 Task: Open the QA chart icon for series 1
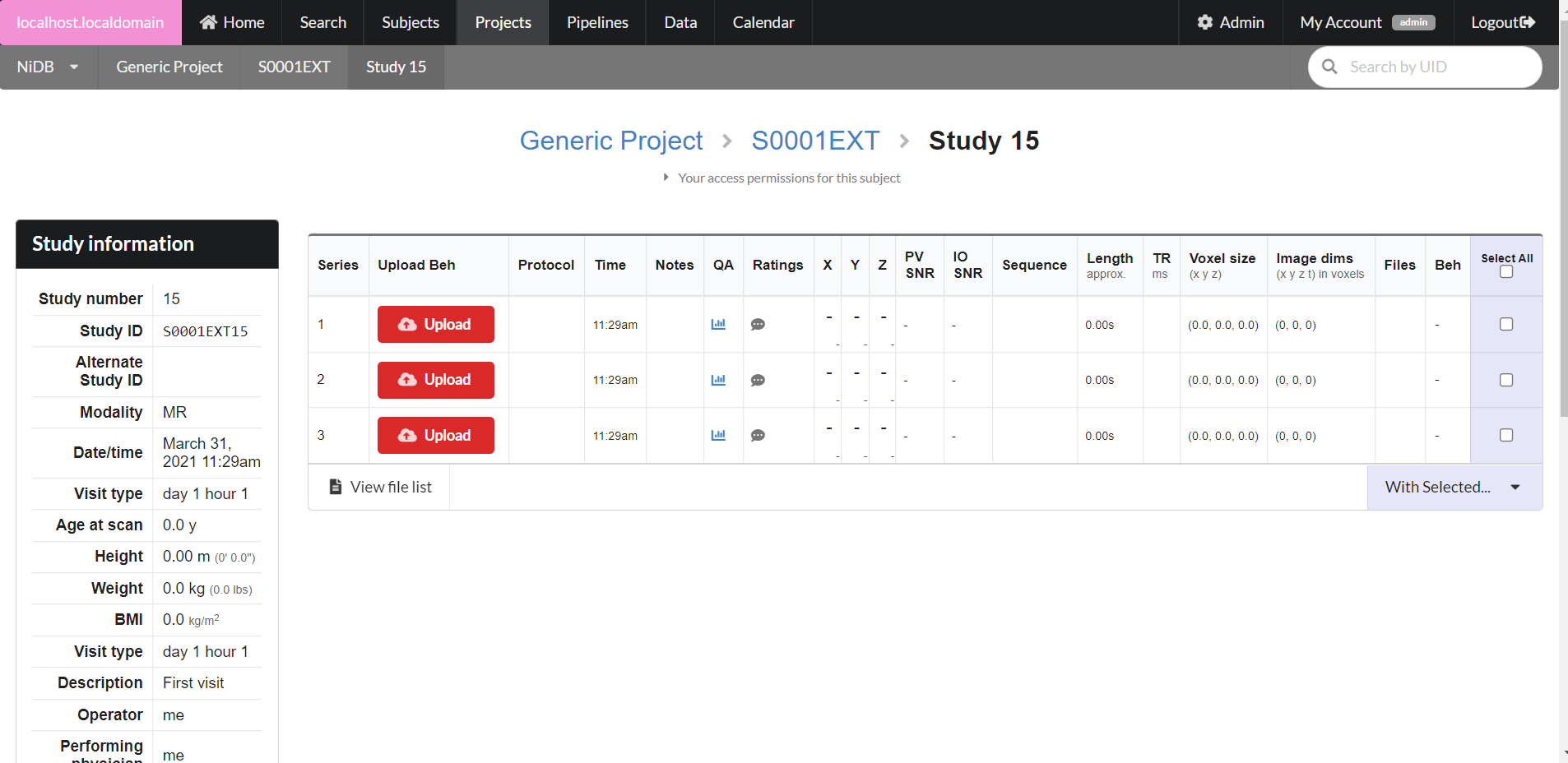point(718,325)
